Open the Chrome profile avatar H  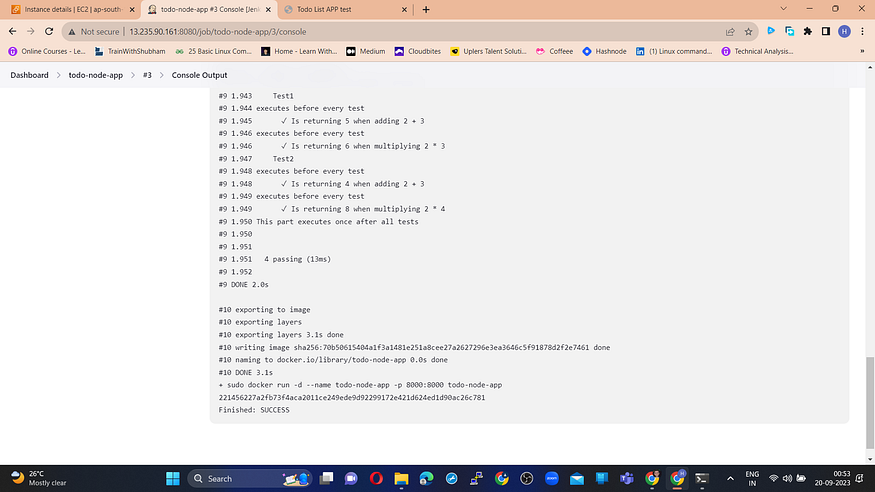(844, 31)
